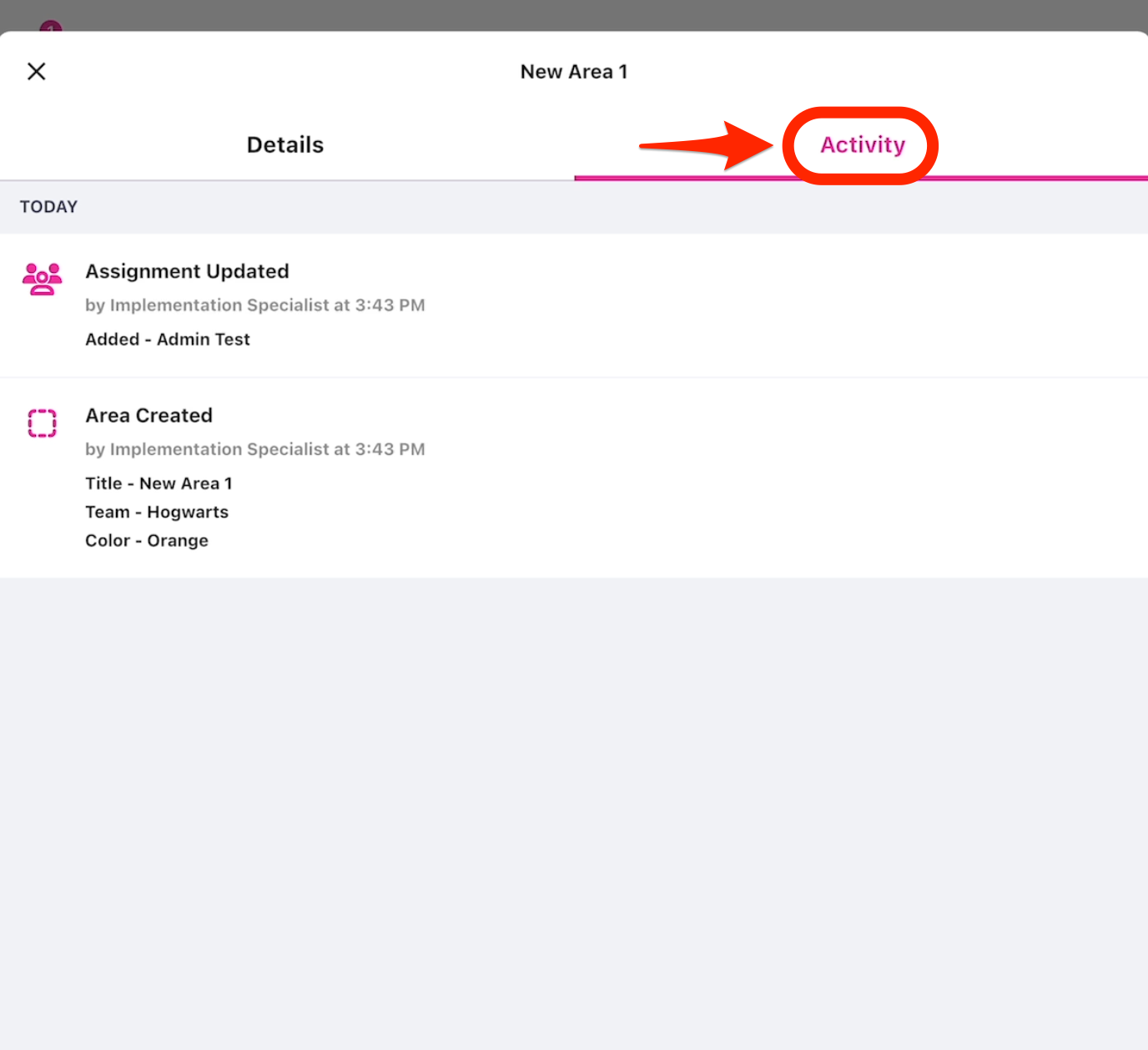
Task: Switch to the Details tab
Action: [285, 145]
